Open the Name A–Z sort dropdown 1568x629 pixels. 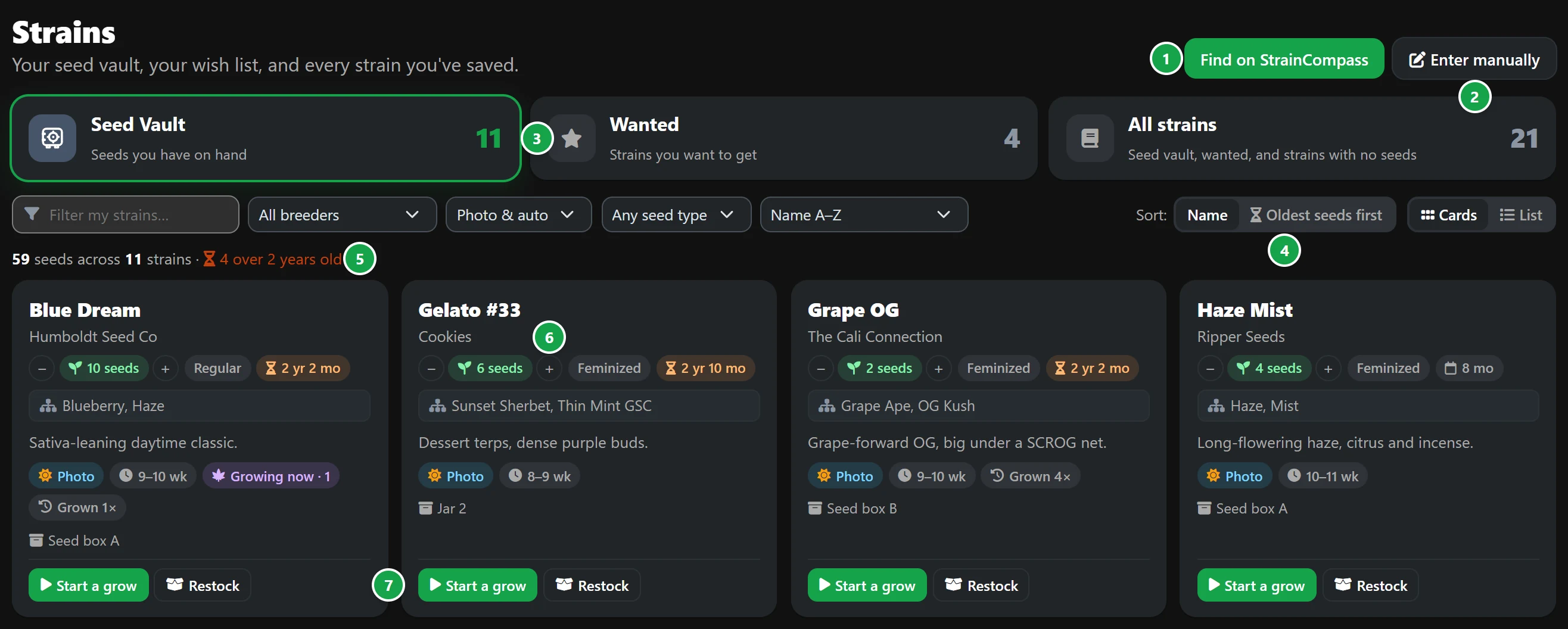864,215
